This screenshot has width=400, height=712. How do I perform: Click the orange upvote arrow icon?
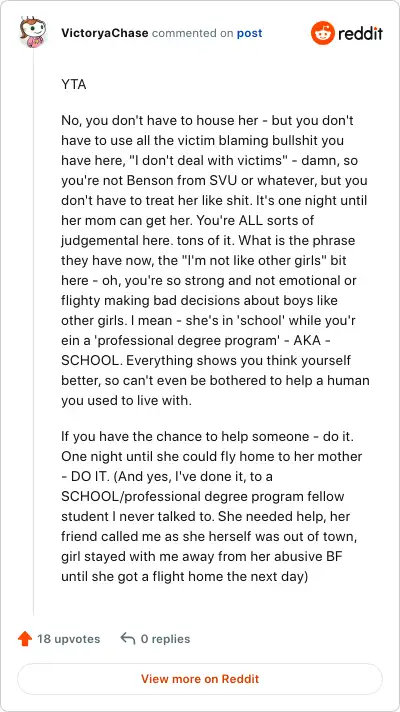[25, 639]
